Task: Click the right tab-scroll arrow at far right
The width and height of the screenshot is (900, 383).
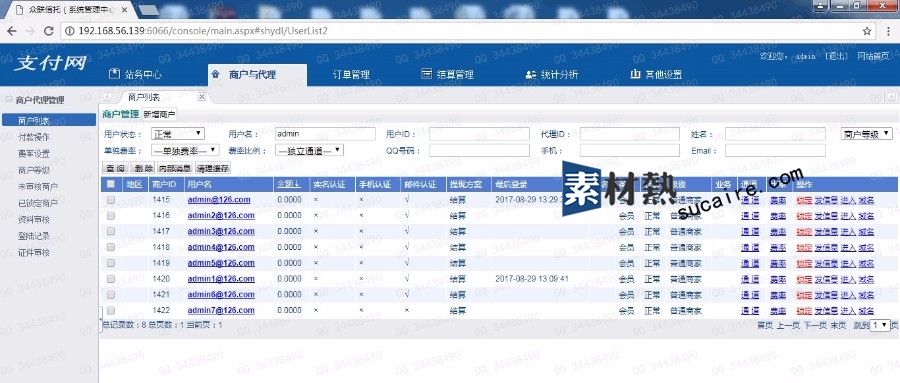Action: 891,96
